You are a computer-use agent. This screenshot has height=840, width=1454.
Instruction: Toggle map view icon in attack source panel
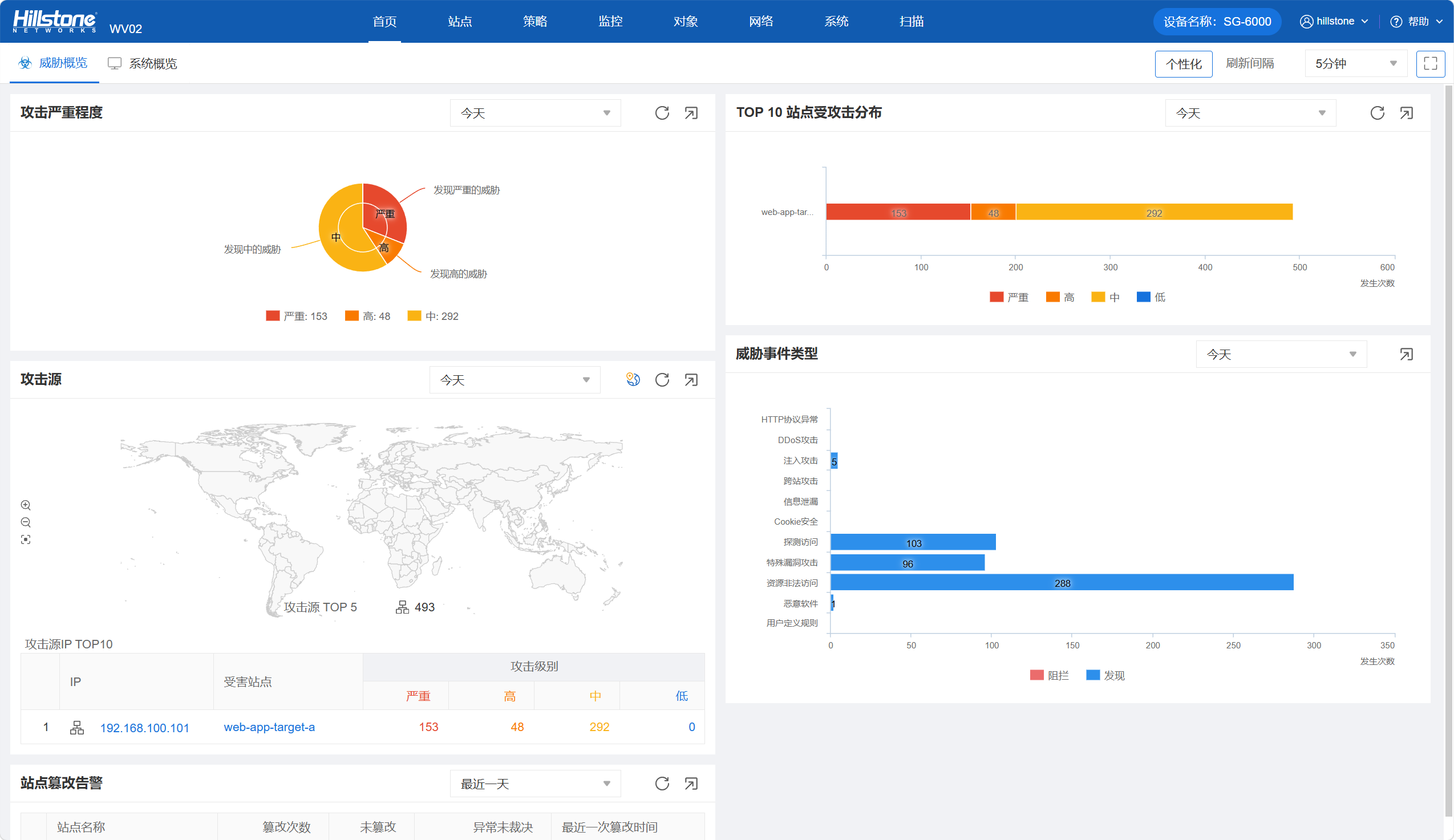(633, 380)
